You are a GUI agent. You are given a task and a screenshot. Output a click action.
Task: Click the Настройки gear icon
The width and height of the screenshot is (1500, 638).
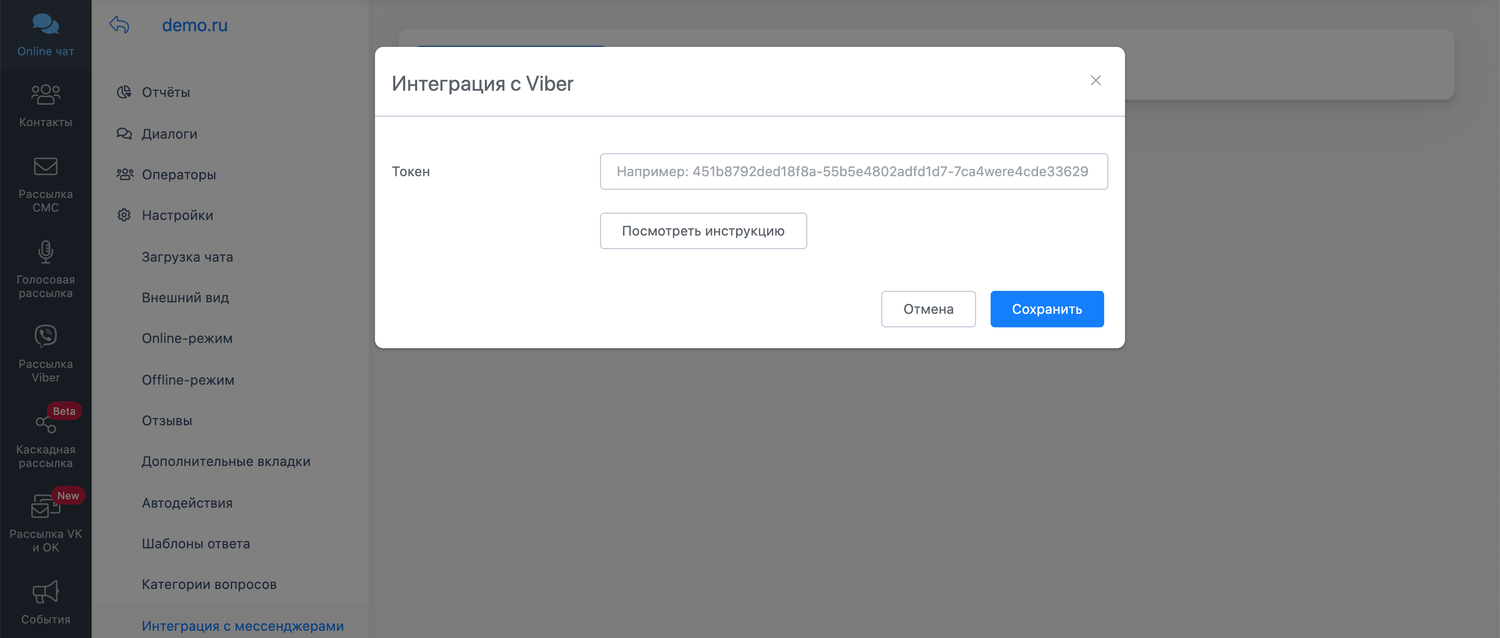[124, 215]
